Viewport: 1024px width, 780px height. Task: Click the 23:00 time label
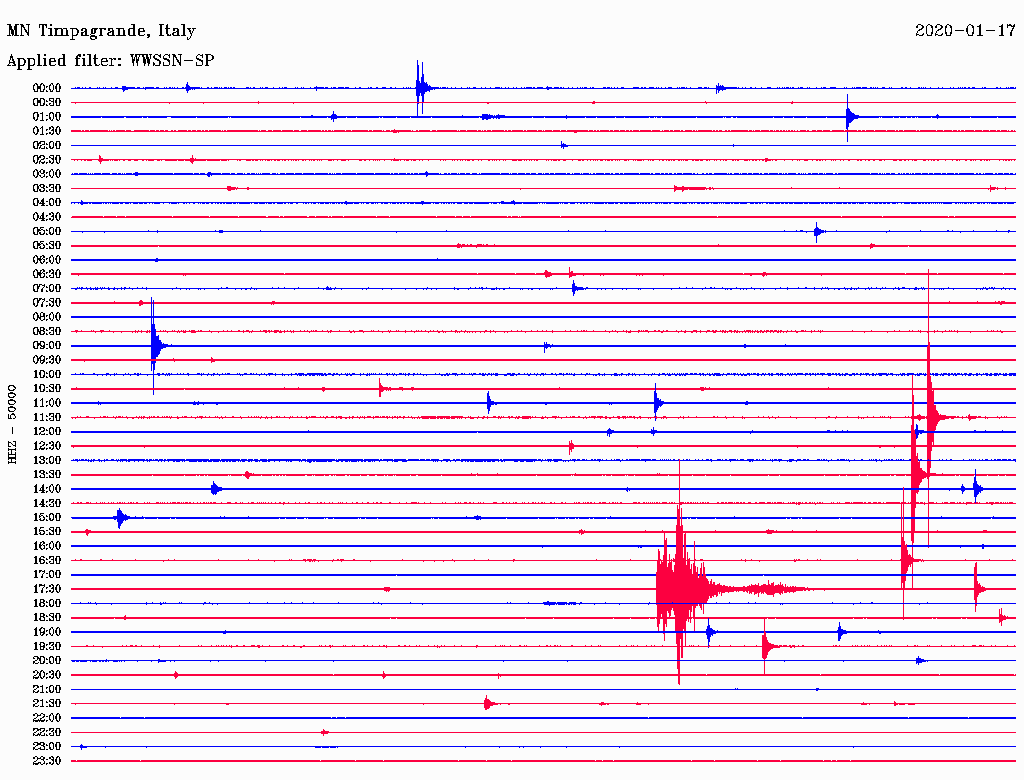point(47,747)
